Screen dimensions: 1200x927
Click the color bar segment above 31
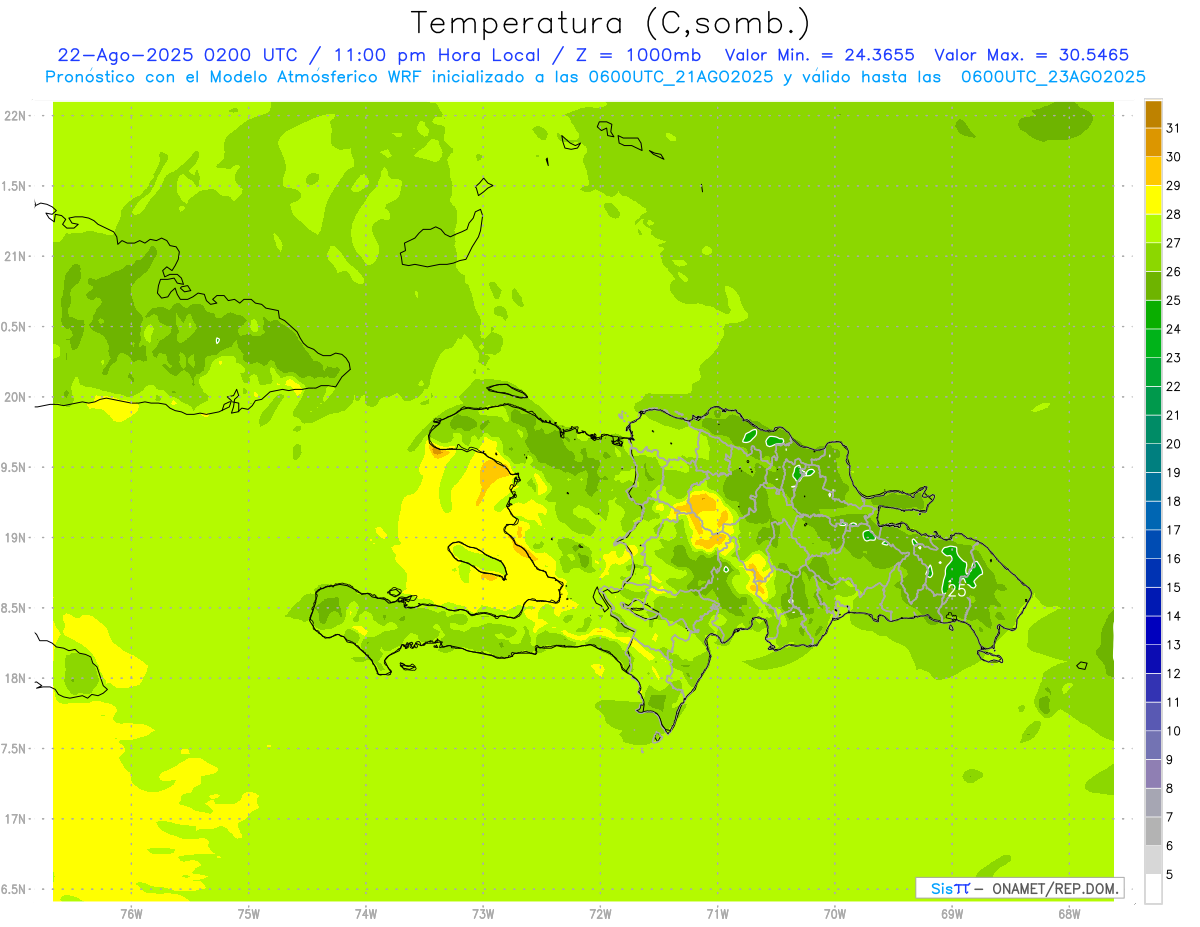pos(1153,114)
